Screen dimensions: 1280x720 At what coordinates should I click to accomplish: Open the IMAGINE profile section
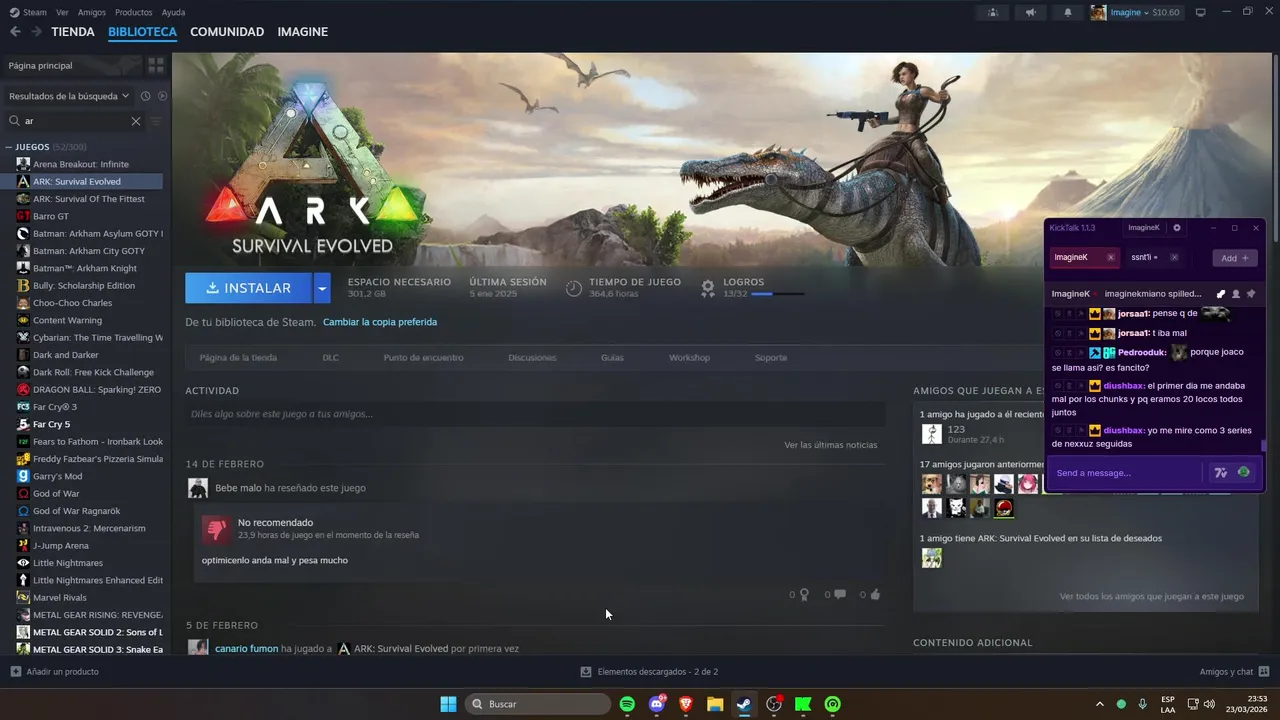point(303,32)
